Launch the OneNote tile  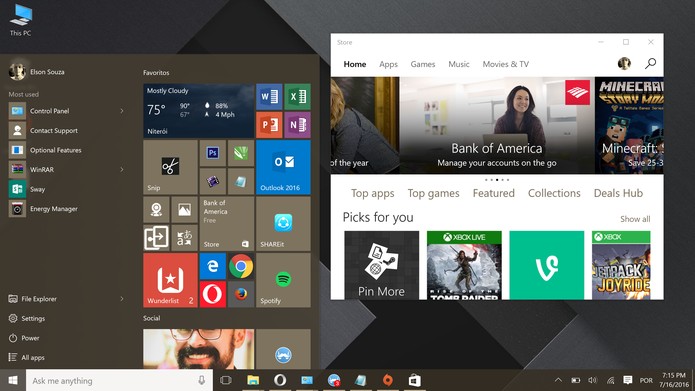click(x=297, y=125)
